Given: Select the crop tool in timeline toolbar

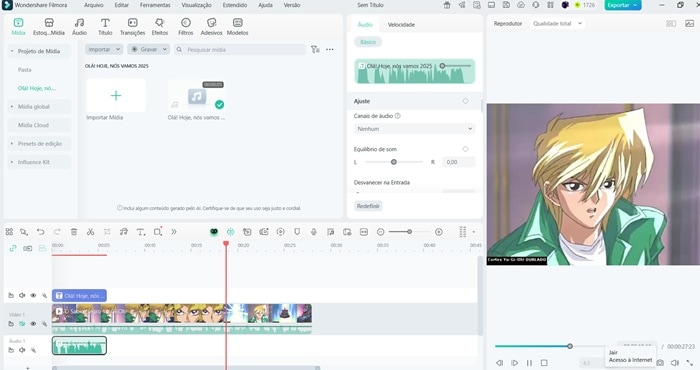Looking at the screenshot, I should coord(107,232).
